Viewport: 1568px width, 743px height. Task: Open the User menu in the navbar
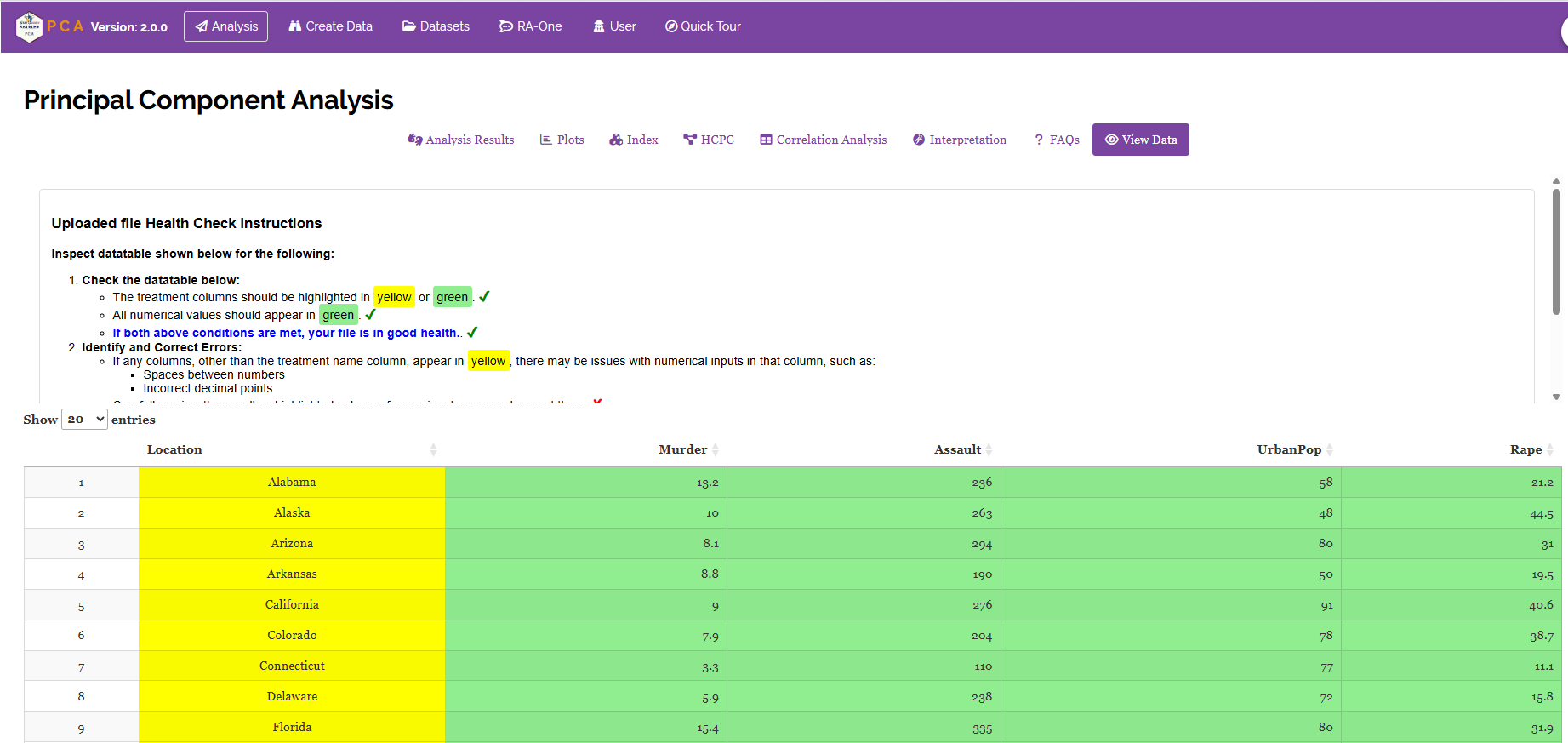click(614, 26)
